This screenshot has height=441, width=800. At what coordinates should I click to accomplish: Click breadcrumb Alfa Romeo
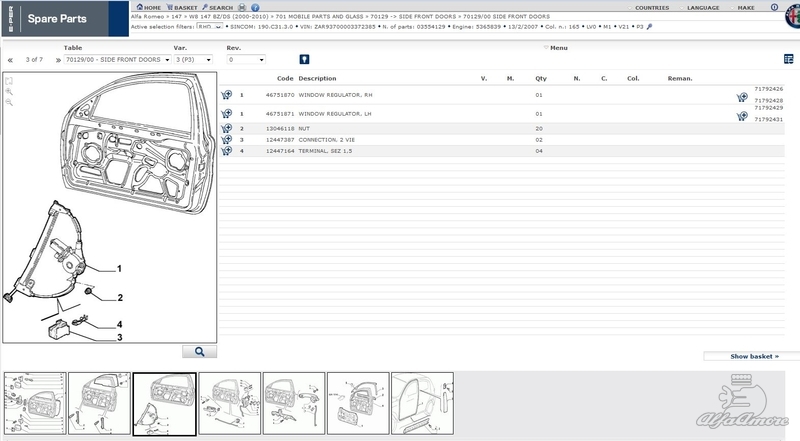click(147, 16)
